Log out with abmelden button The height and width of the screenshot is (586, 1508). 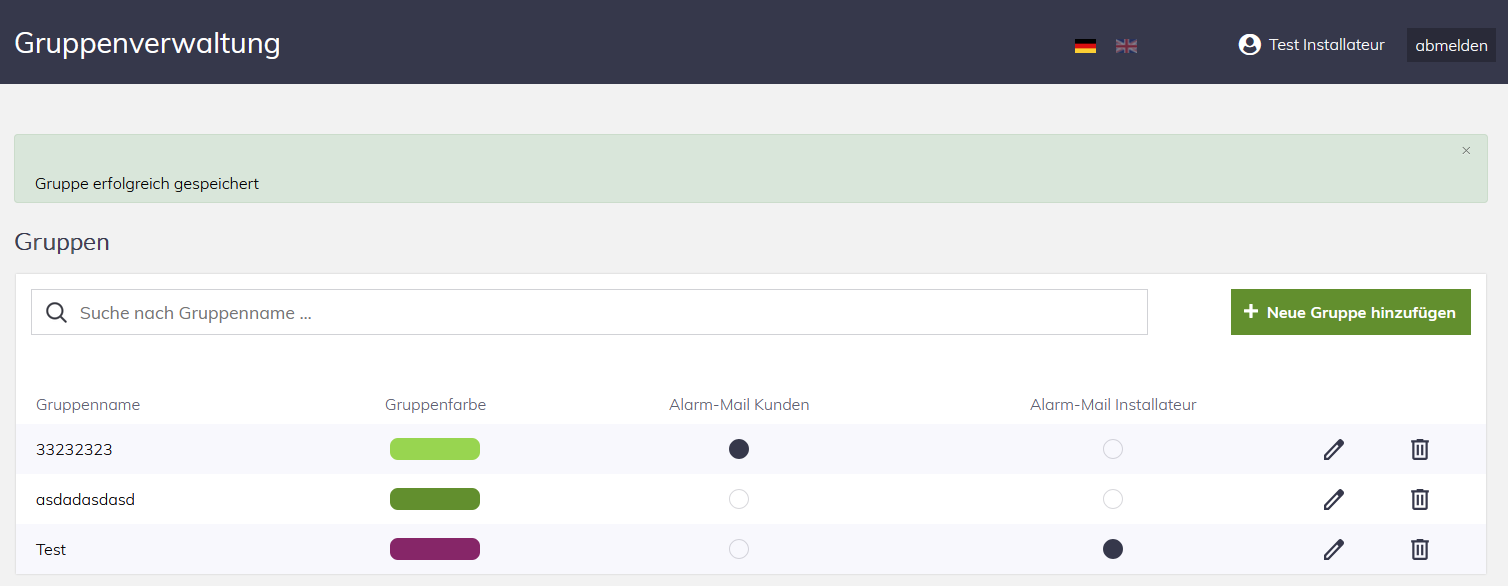(x=1451, y=45)
